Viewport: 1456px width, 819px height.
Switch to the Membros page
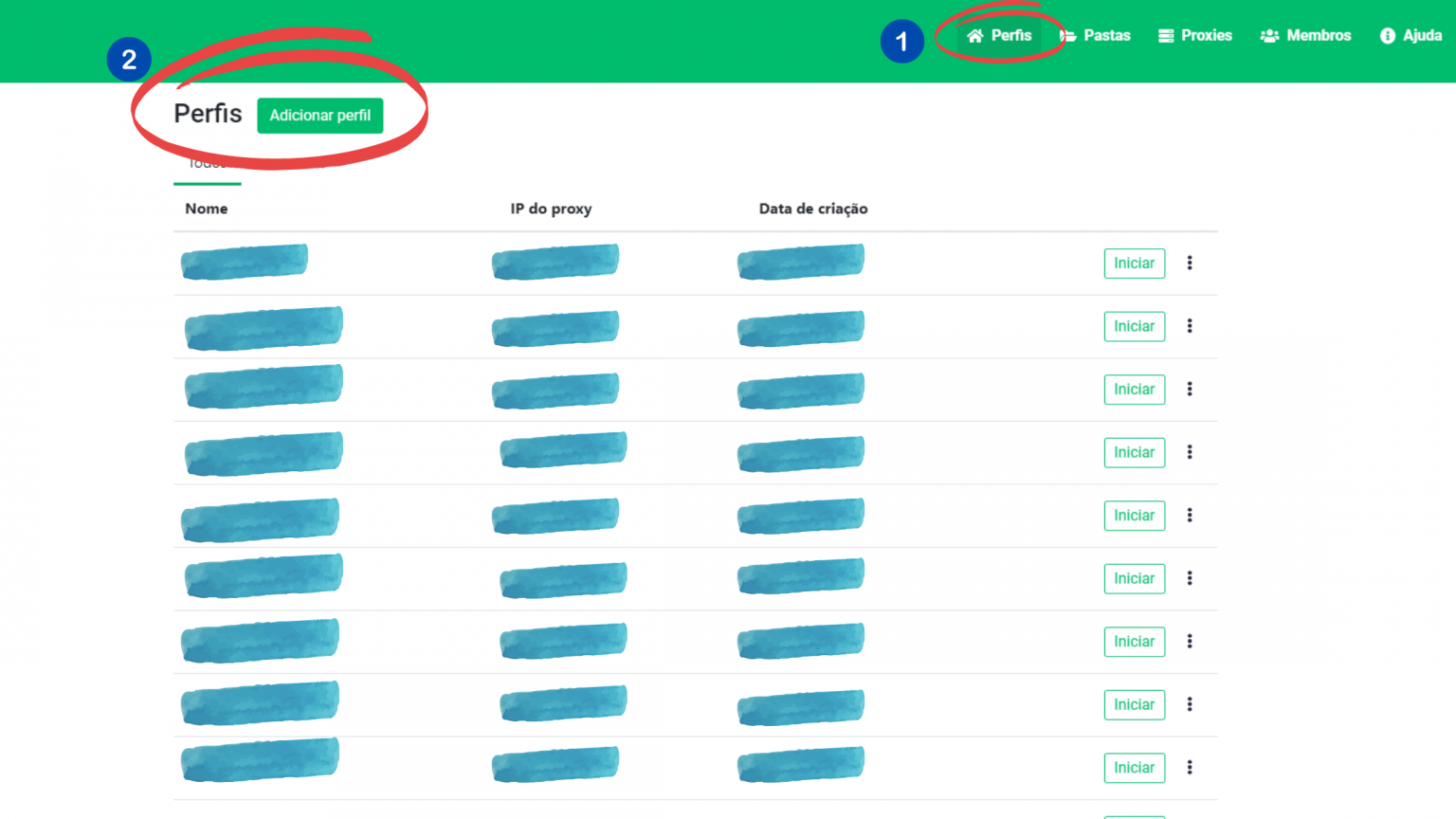pyautogui.click(x=1305, y=35)
